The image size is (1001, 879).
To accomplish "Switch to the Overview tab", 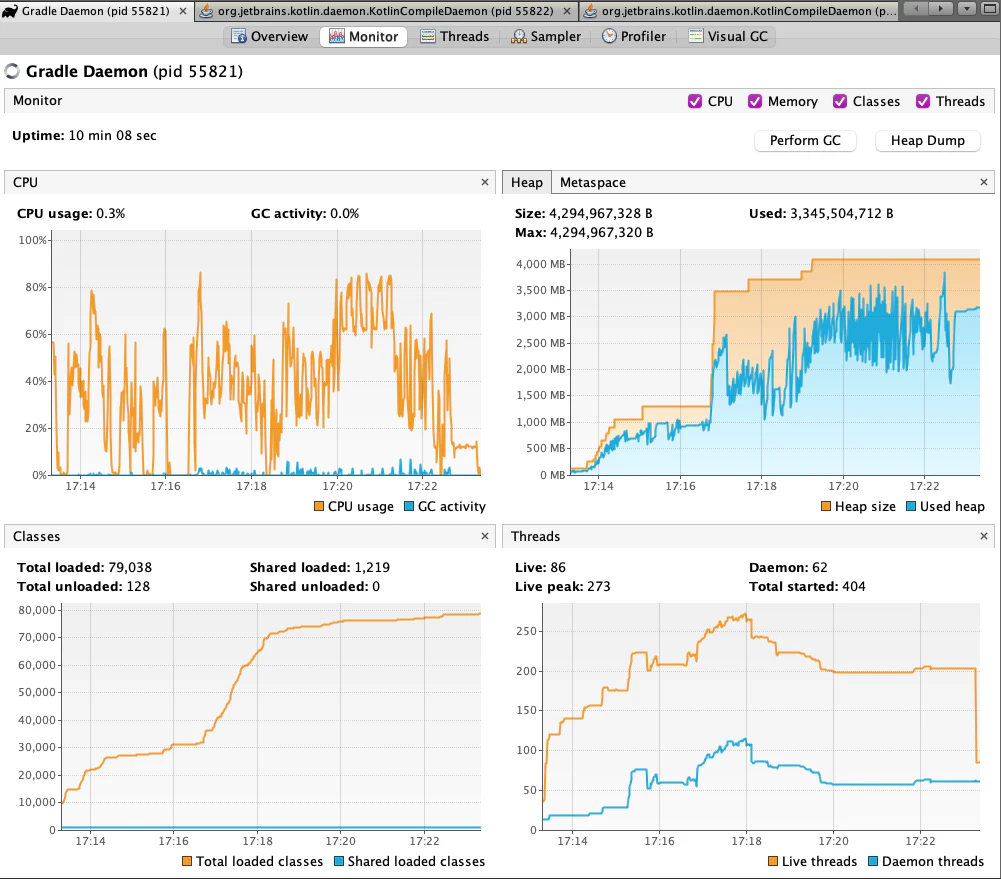I will click(269, 36).
